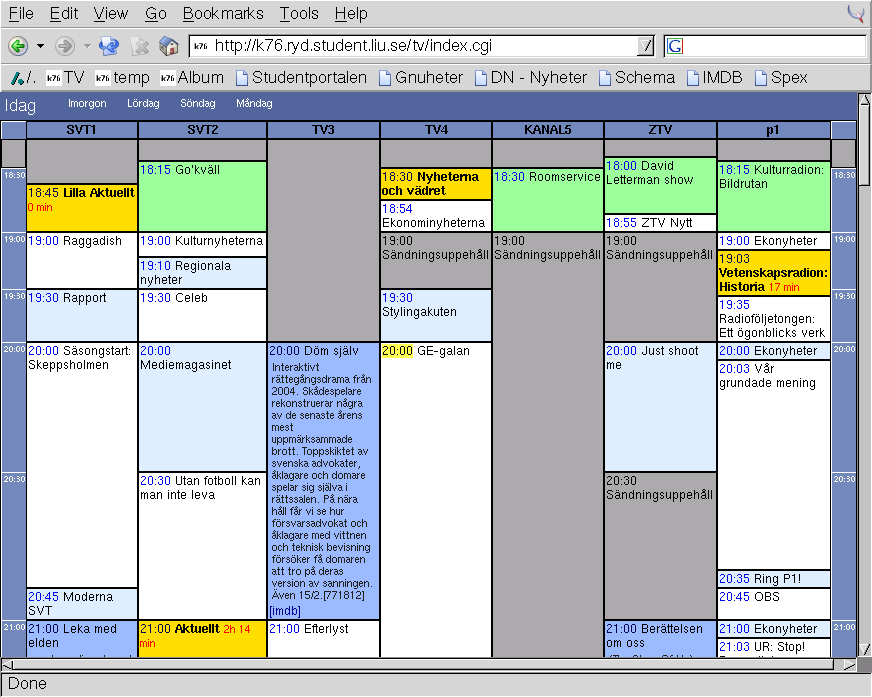Open the View menu

pos(111,13)
